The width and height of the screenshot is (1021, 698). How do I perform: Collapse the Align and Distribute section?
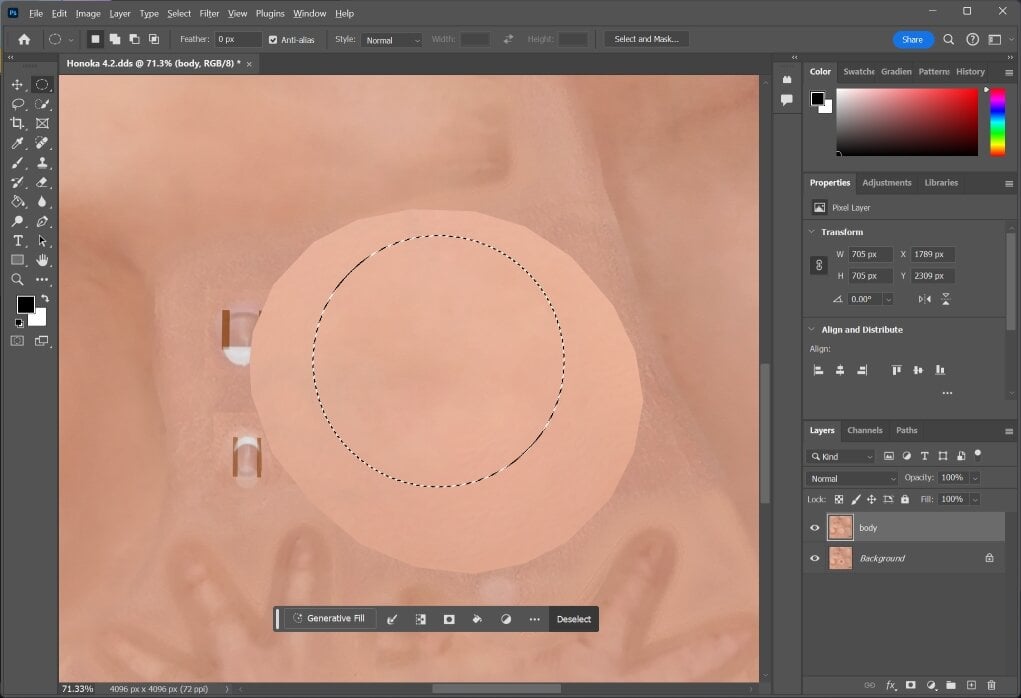811,329
